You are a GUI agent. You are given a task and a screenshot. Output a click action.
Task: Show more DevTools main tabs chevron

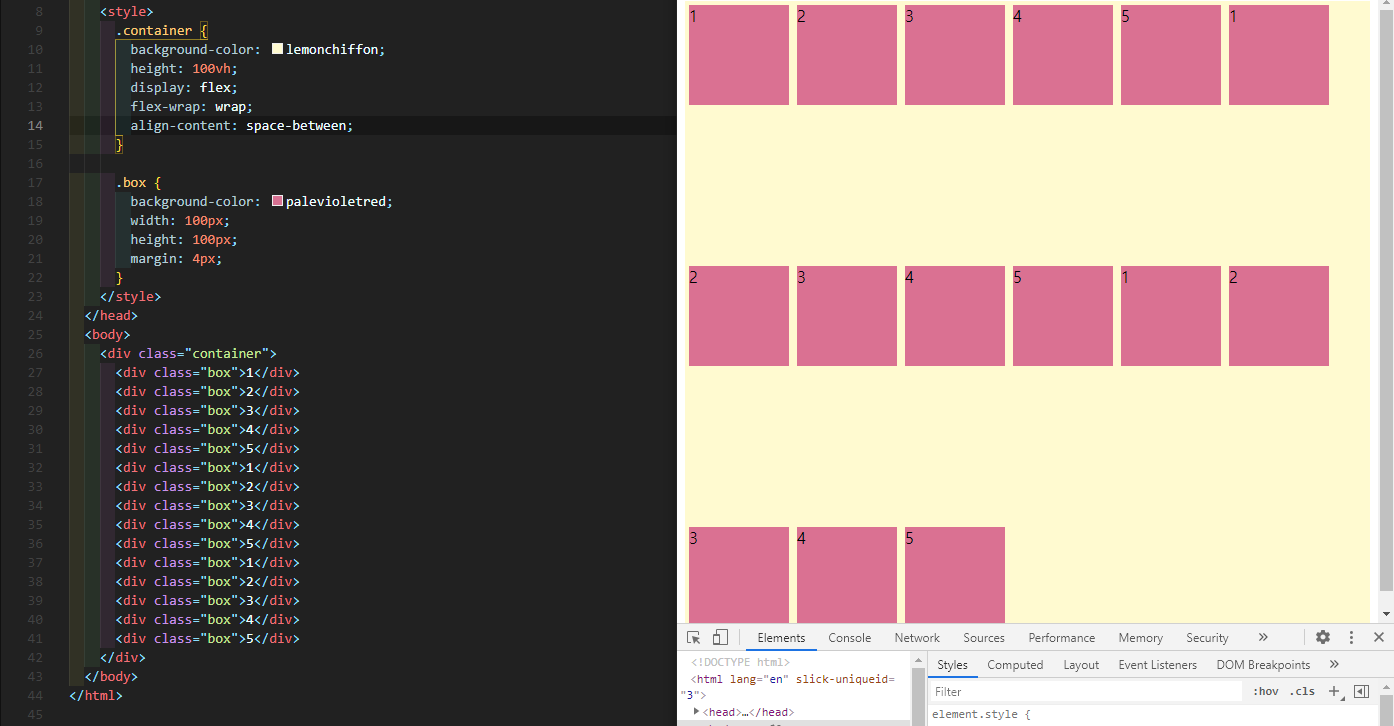coord(1263,637)
